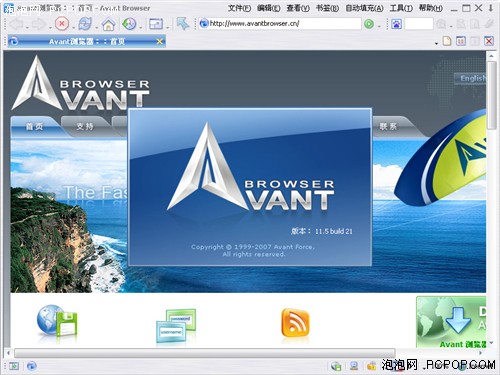Open the 首页 site navigation tab
Viewport: 500px width, 375px height.
click(35, 126)
